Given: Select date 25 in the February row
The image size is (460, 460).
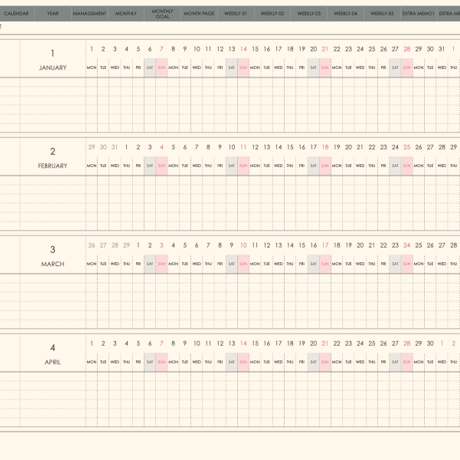Looking at the screenshot, I should click(407, 147).
